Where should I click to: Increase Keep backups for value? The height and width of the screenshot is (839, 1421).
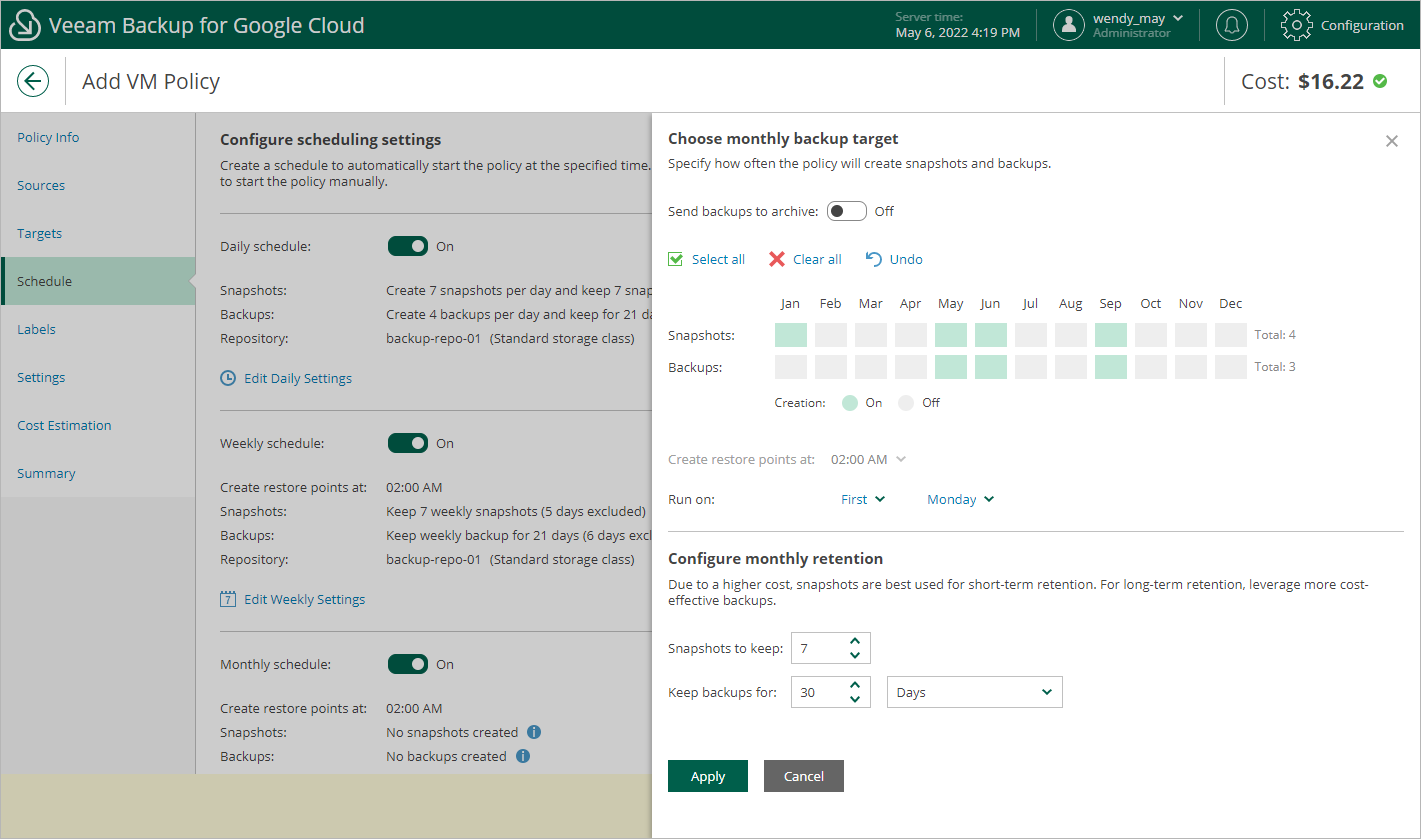tap(855, 686)
